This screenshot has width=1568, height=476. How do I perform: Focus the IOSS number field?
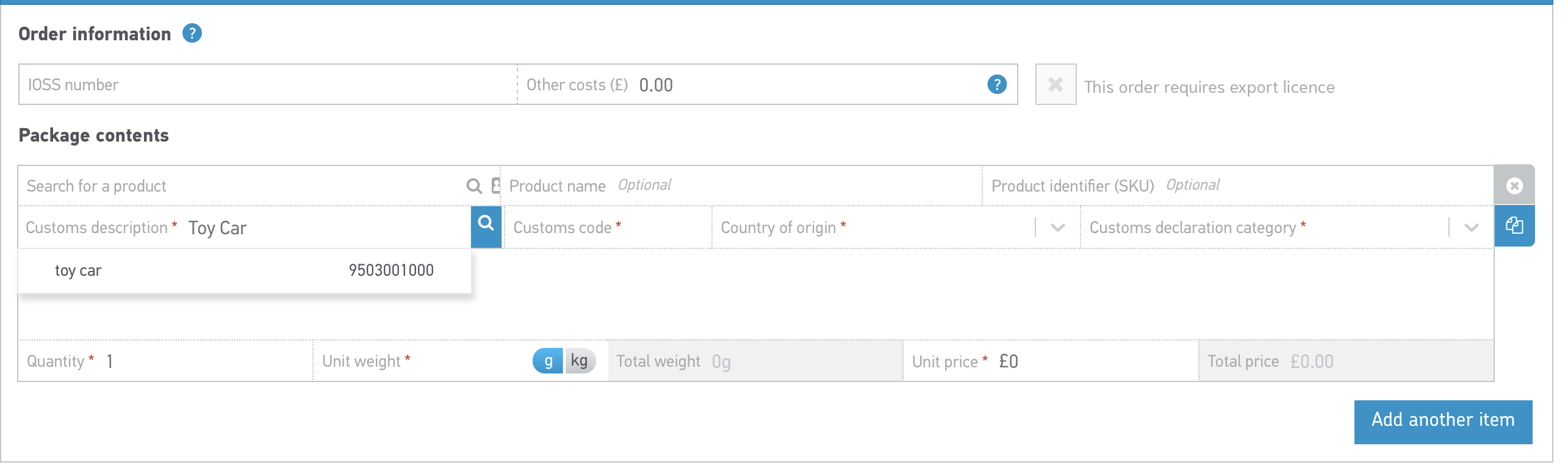pos(267,85)
